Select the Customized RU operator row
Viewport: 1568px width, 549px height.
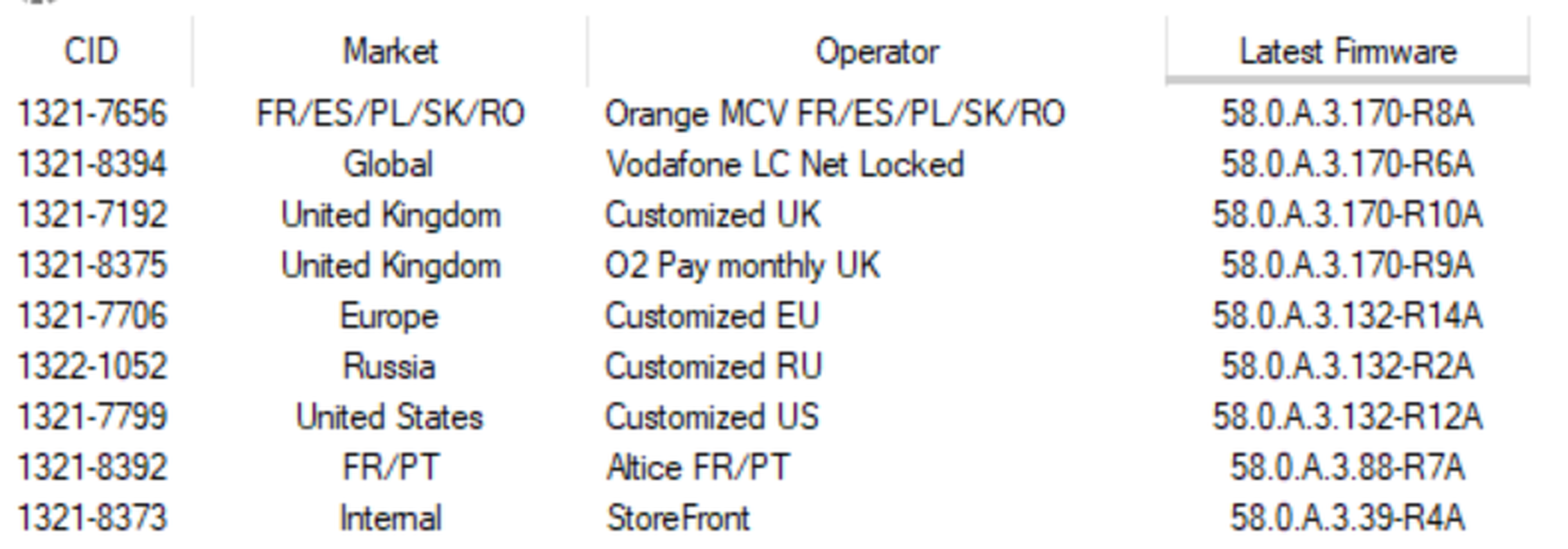point(713,367)
